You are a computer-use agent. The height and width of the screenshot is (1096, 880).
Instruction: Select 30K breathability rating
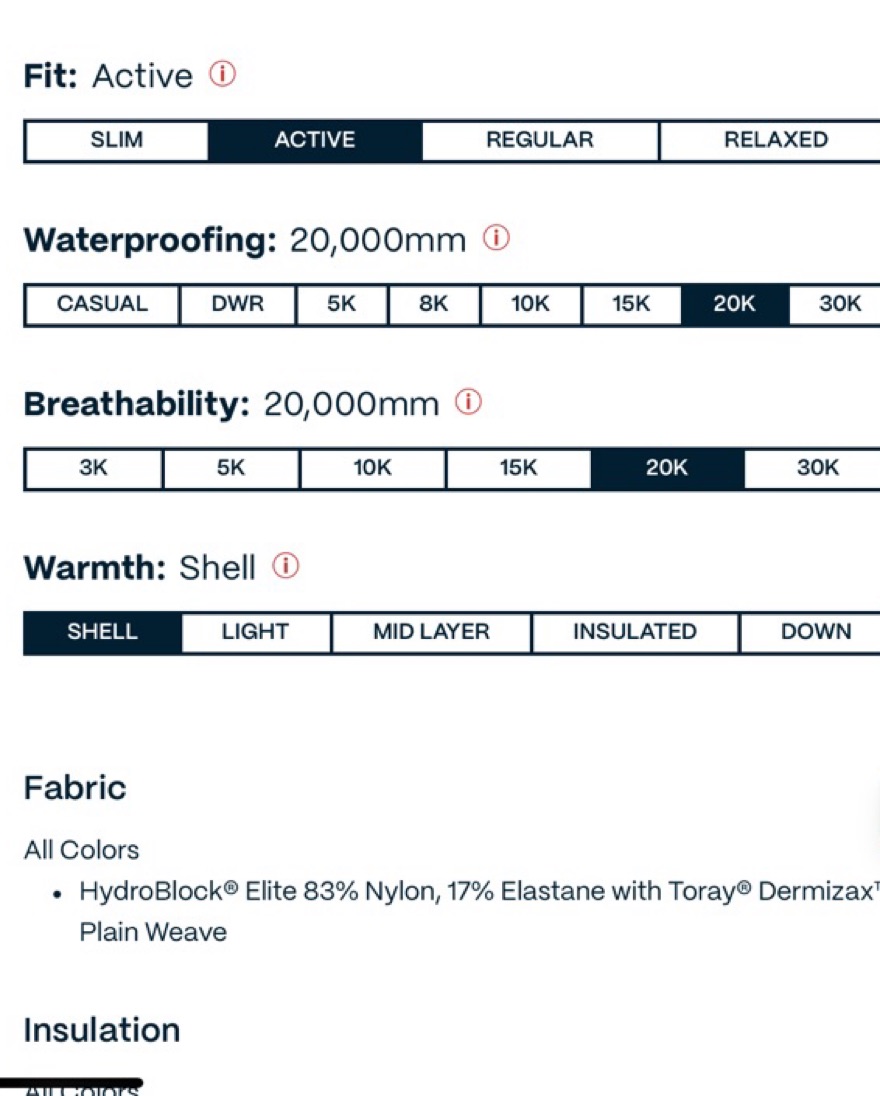pos(813,468)
